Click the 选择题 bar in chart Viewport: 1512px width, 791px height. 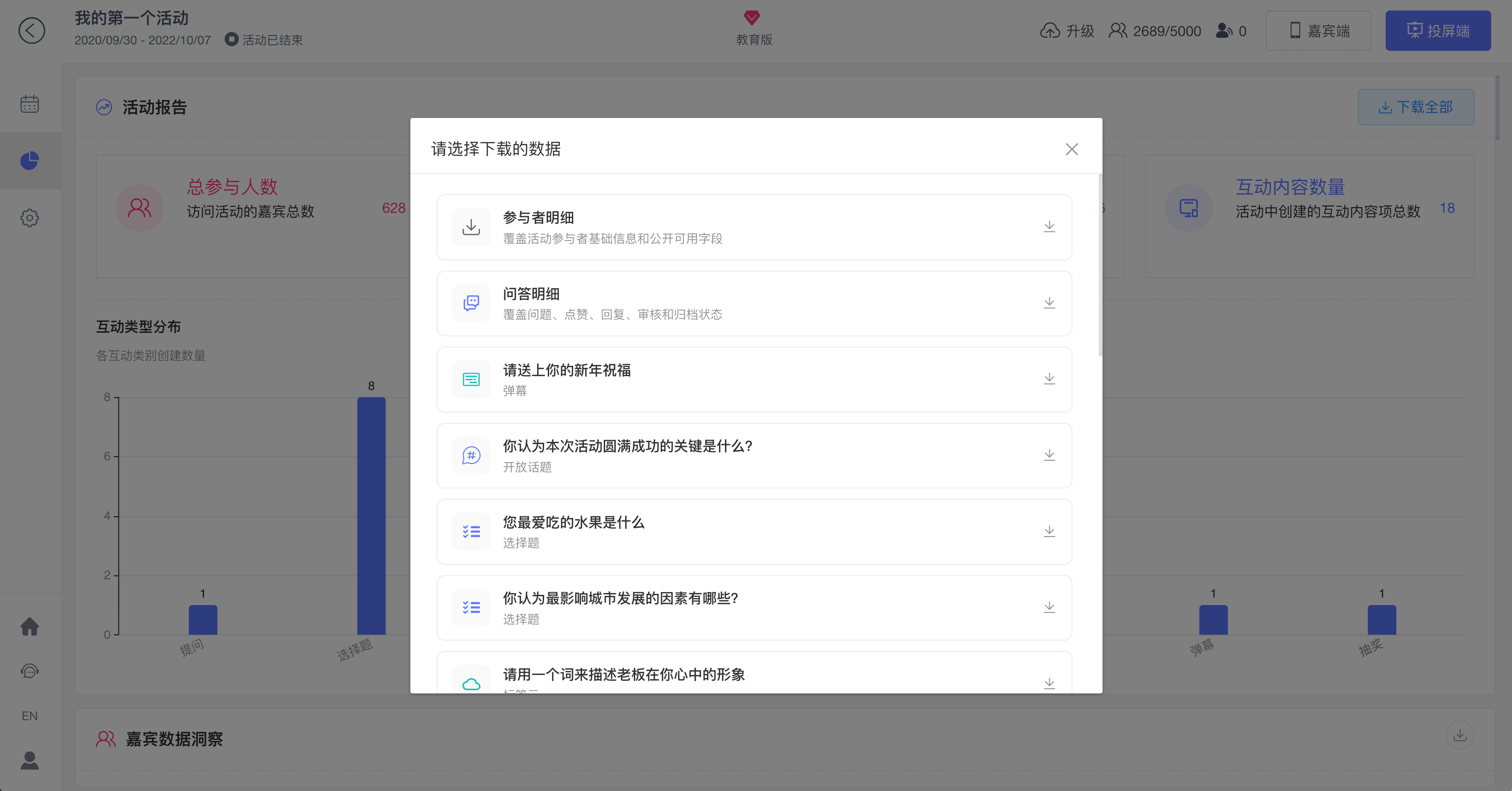[x=372, y=516]
